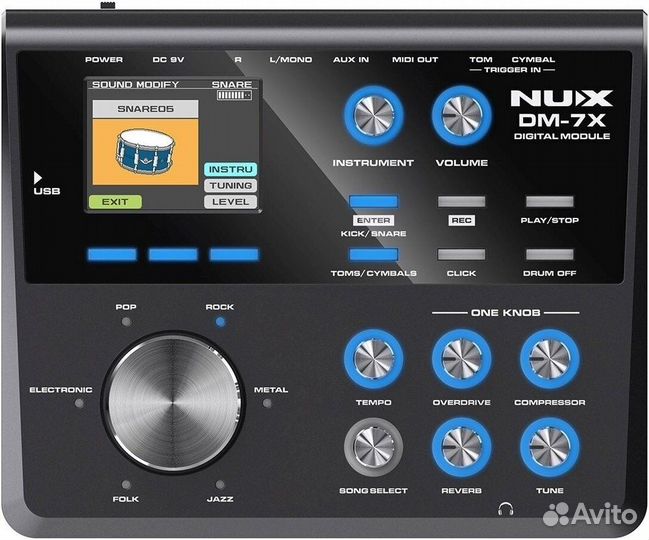Click the SONG SELECT knob
This screenshot has height=540, width=649.
pos(373,447)
